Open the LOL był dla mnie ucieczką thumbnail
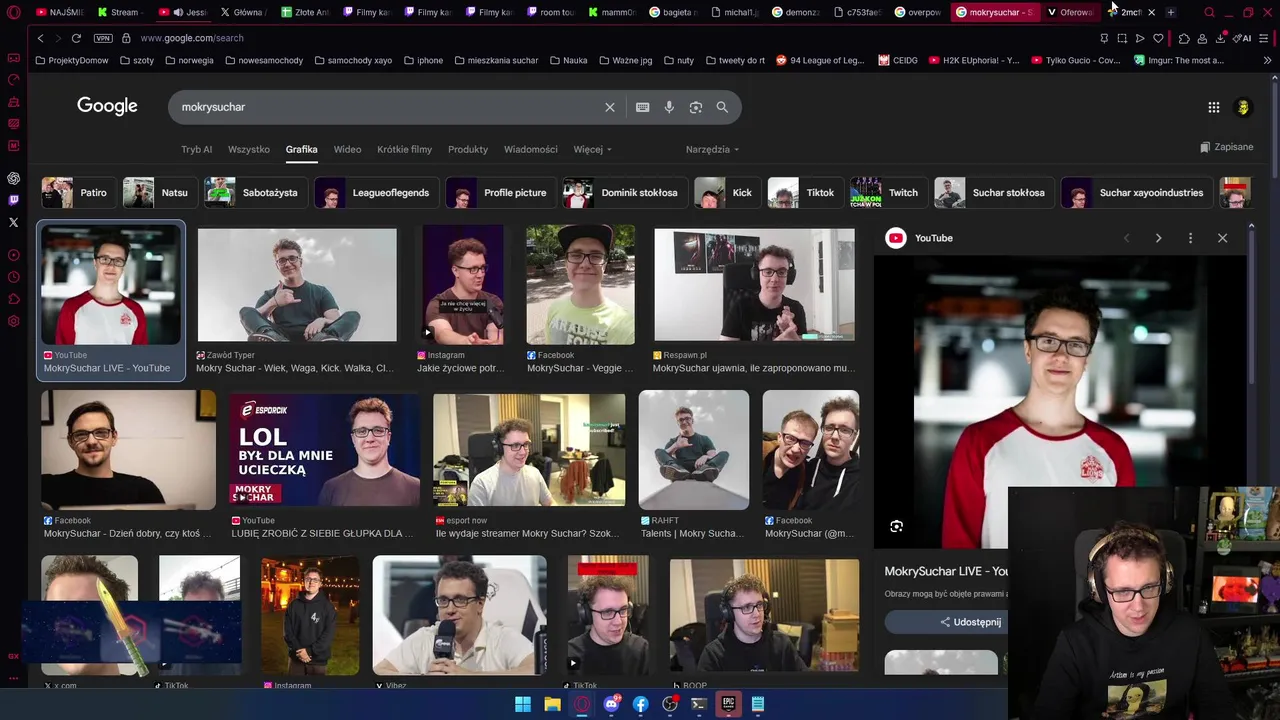1280x720 pixels. tap(324, 450)
